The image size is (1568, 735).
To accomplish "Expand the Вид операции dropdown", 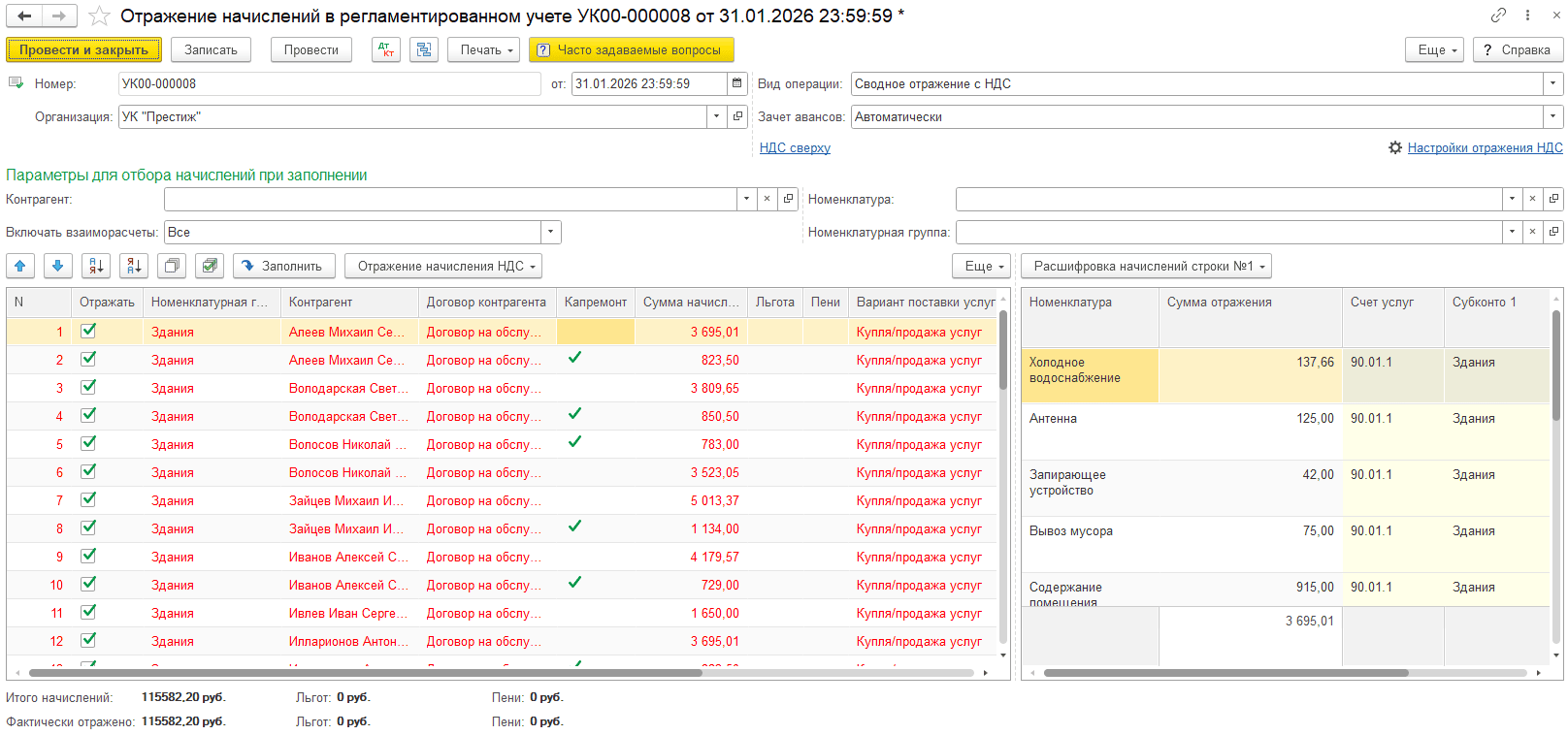I will point(1552,83).
